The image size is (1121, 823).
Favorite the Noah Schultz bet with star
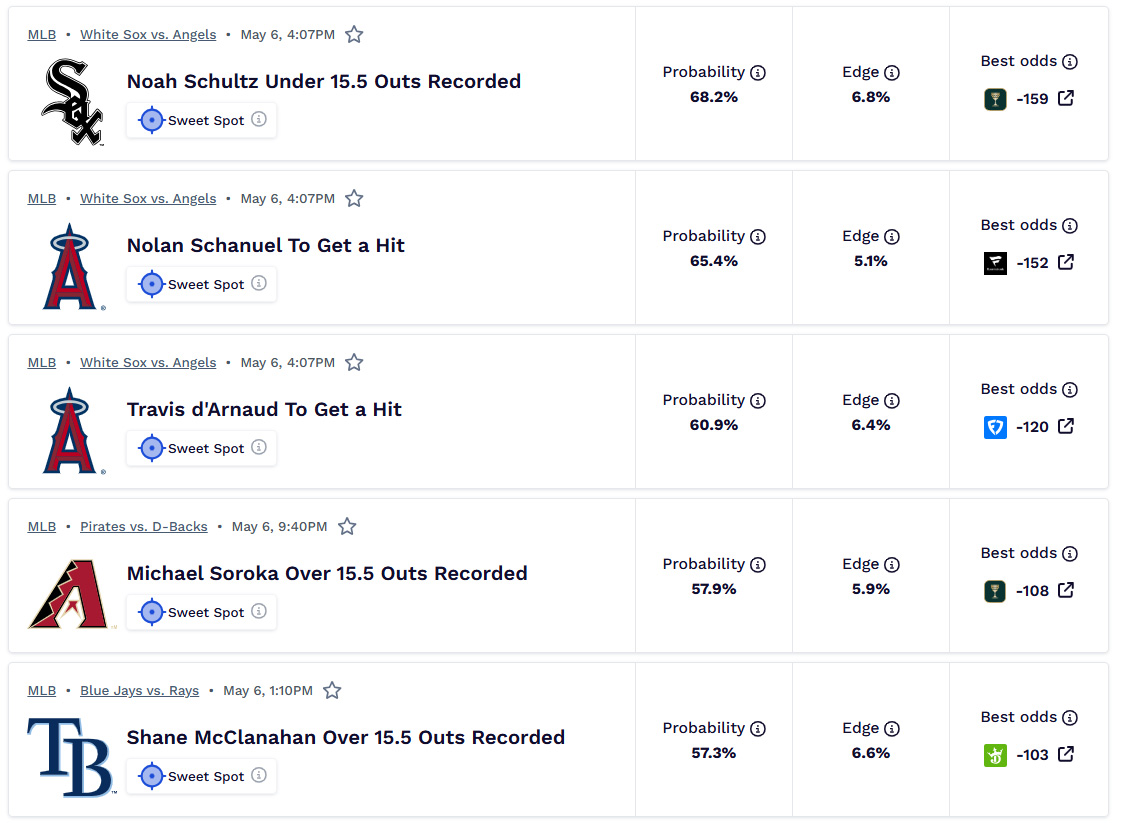[354, 34]
